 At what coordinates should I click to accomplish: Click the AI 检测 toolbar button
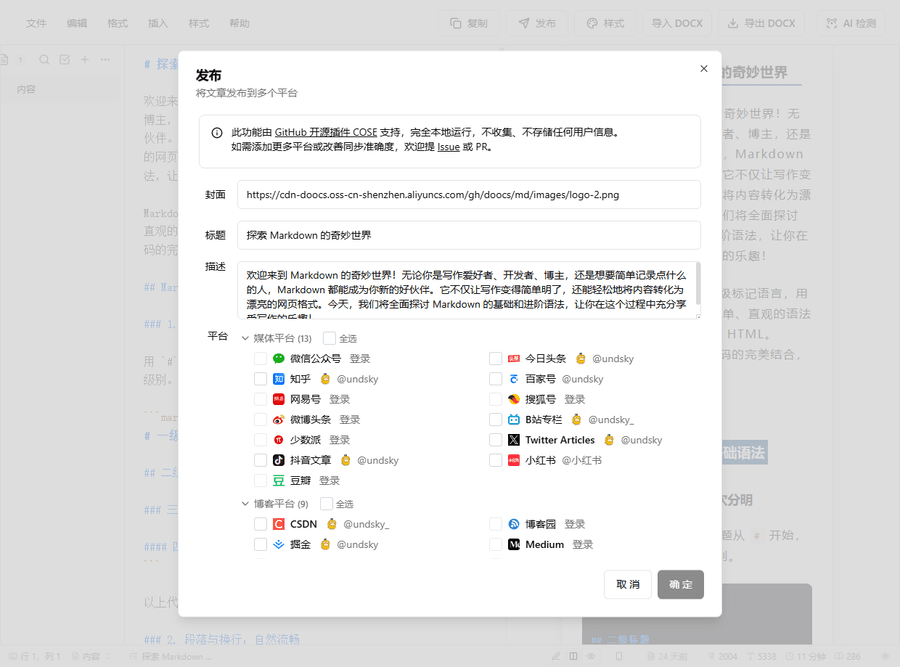(851, 23)
